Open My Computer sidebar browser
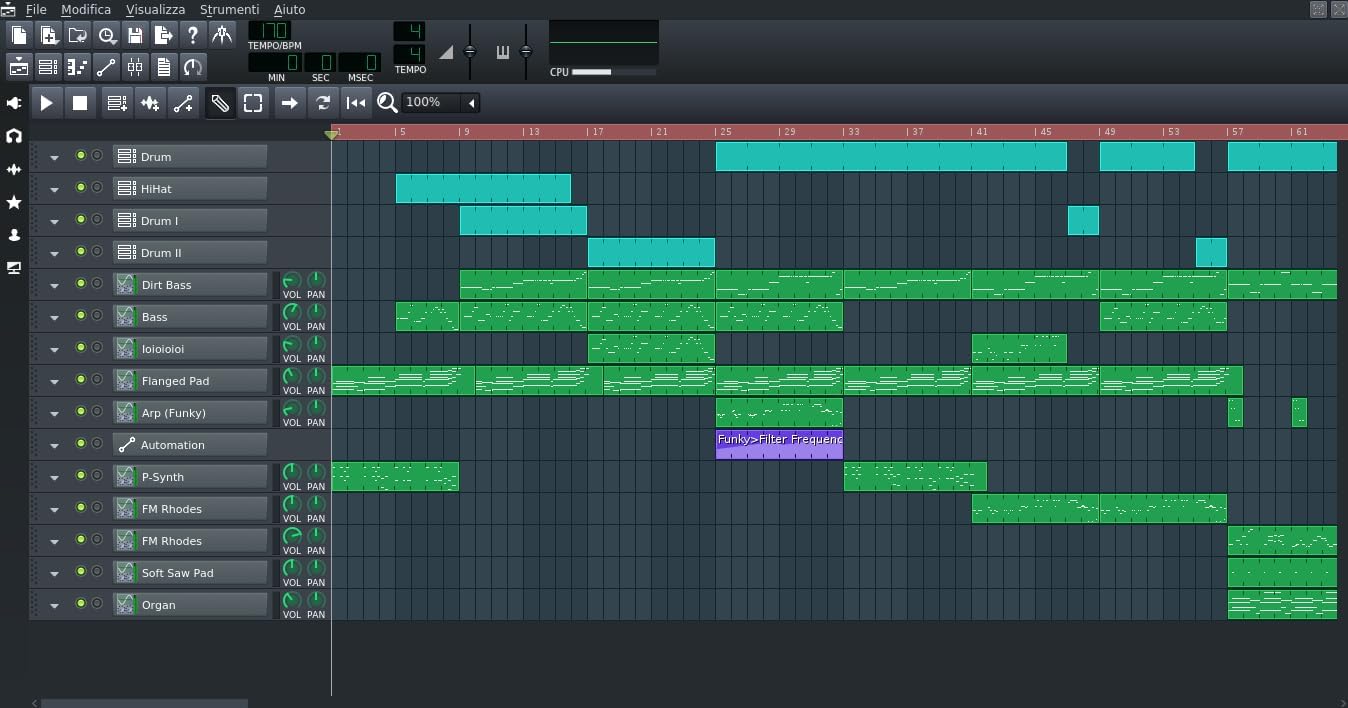 pyautogui.click(x=14, y=268)
